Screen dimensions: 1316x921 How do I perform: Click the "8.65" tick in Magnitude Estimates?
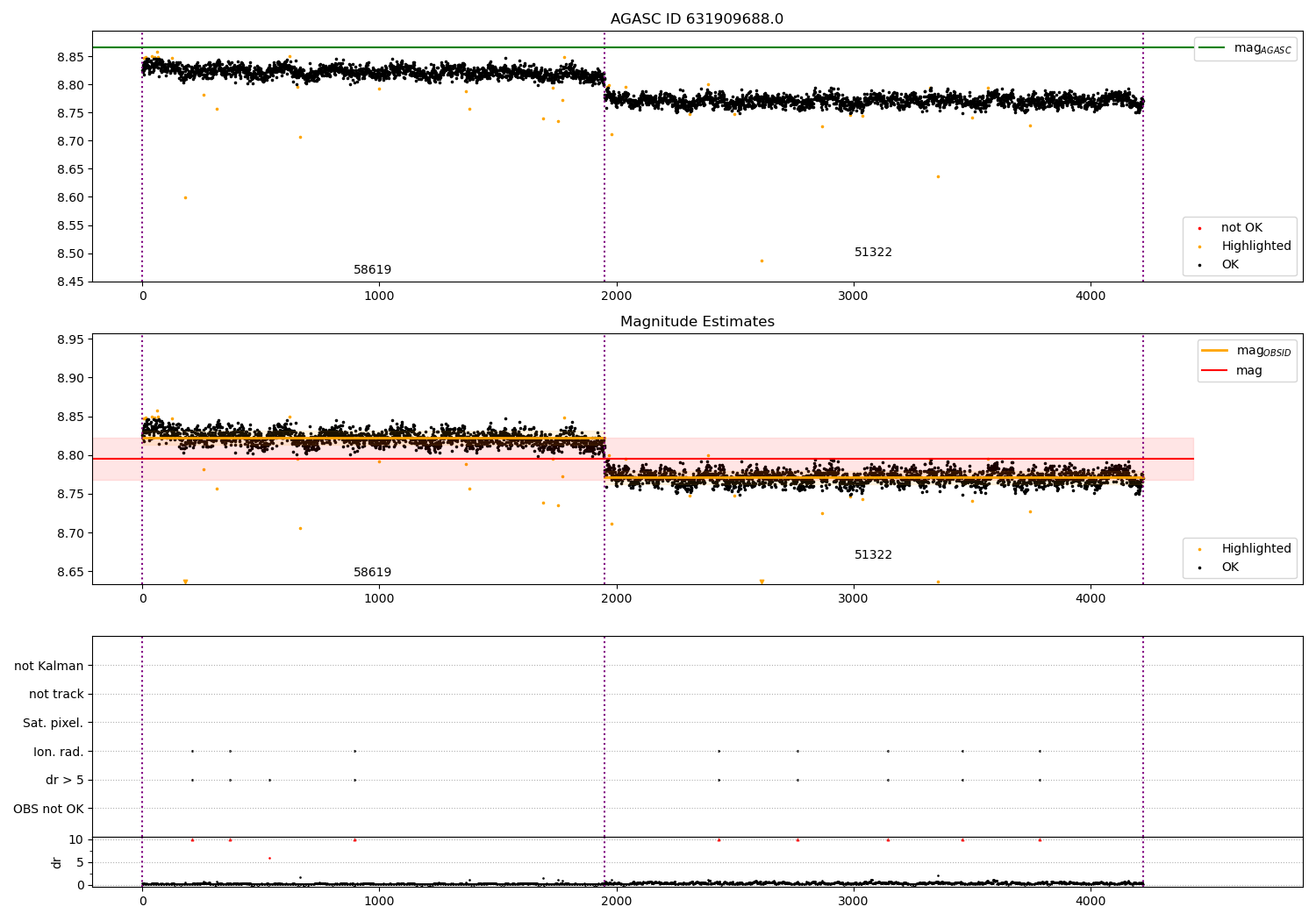click(70, 573)
